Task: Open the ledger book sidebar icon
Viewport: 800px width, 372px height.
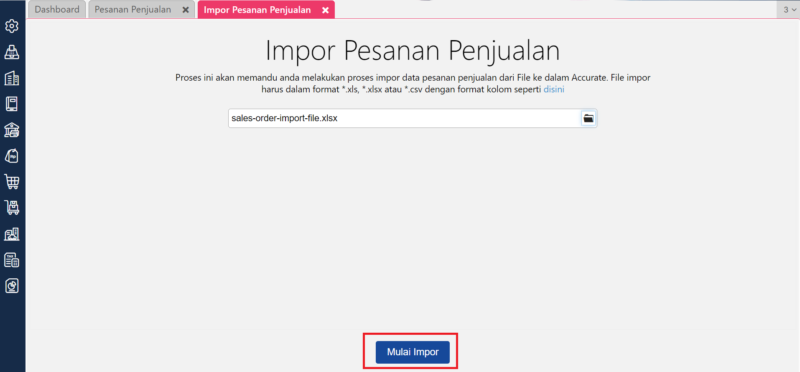Action: pos(11,104)
